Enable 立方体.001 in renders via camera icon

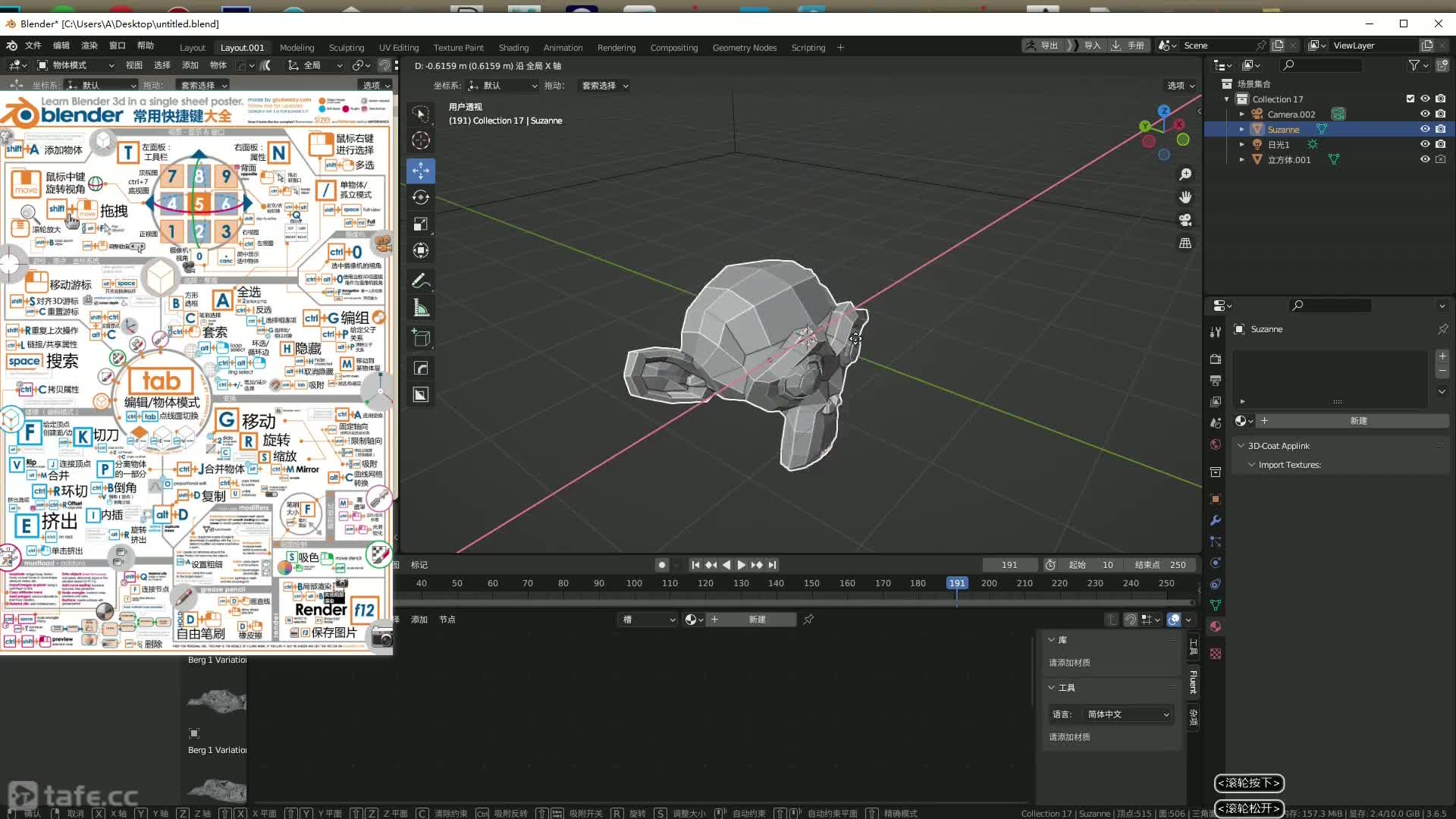tap(1440, 159)
